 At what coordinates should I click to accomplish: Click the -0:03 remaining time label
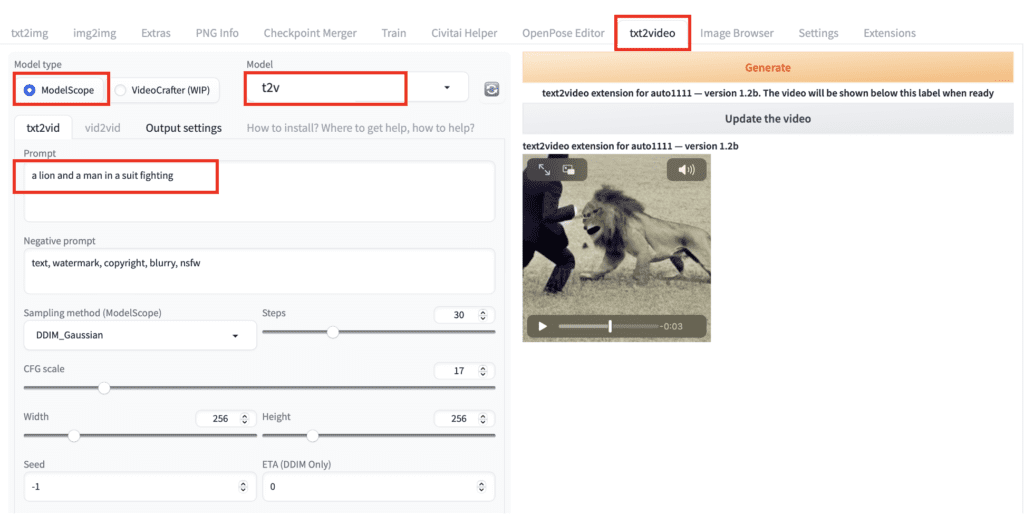(x=671, y=326)
